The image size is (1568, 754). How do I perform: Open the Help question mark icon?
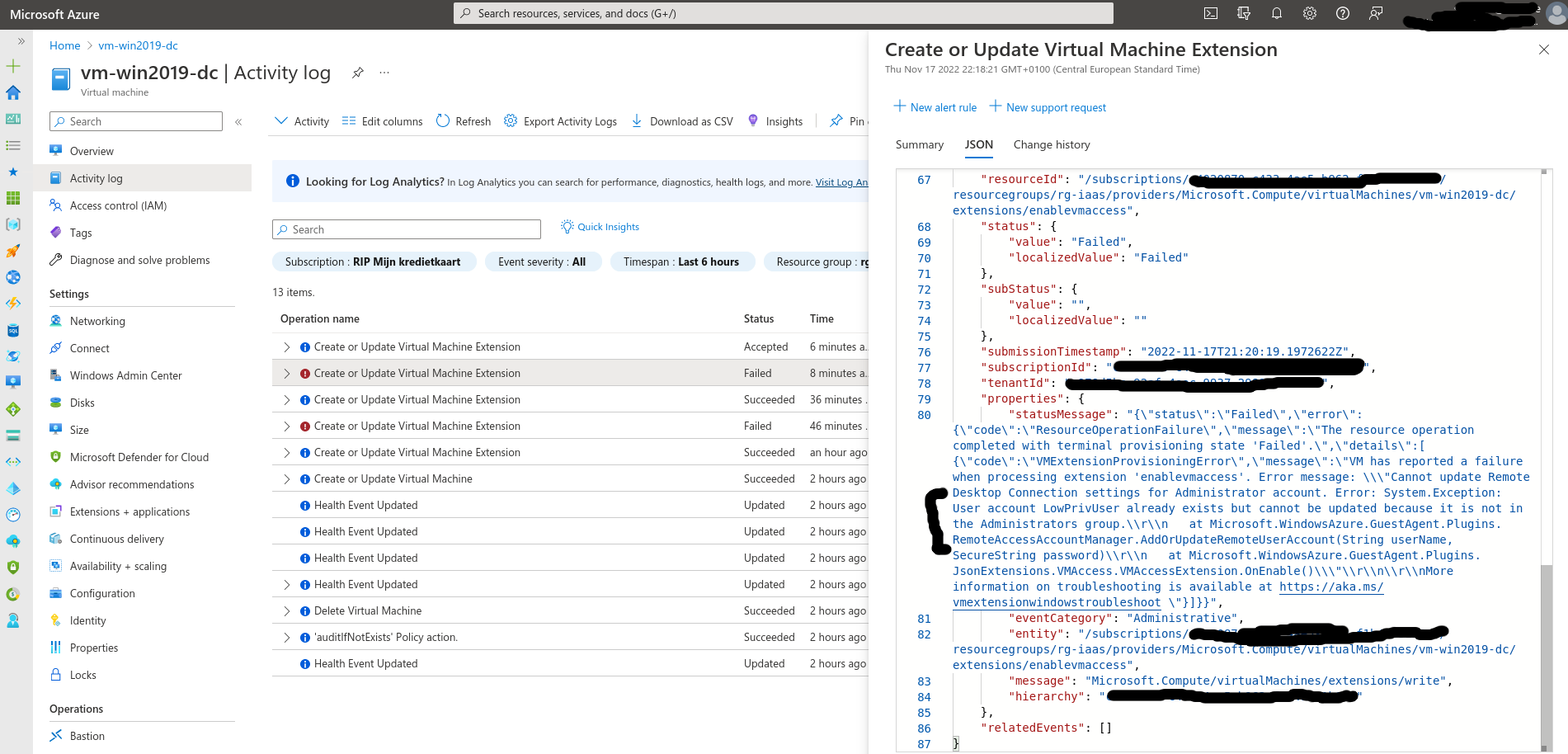[x=1343, y=13]
